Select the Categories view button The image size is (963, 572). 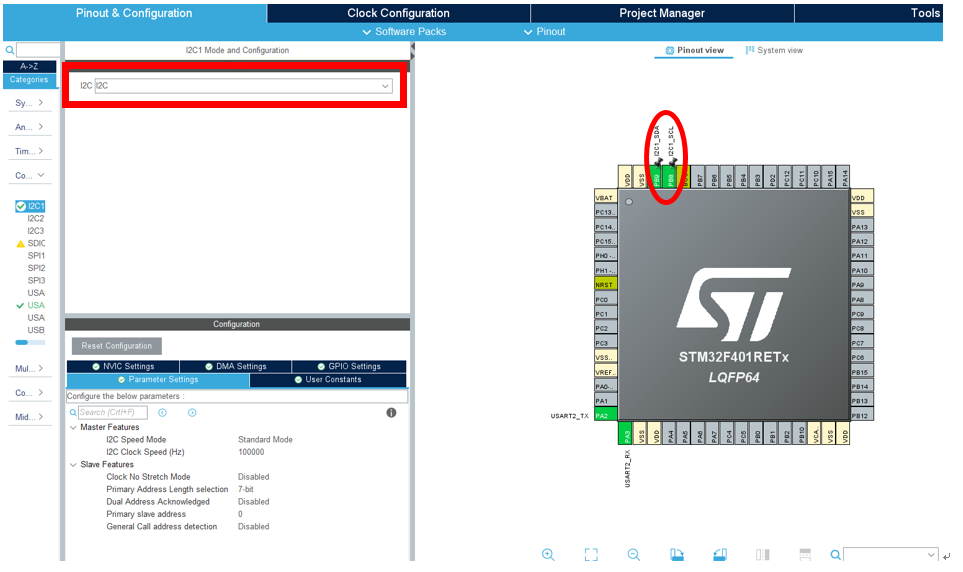29,80
